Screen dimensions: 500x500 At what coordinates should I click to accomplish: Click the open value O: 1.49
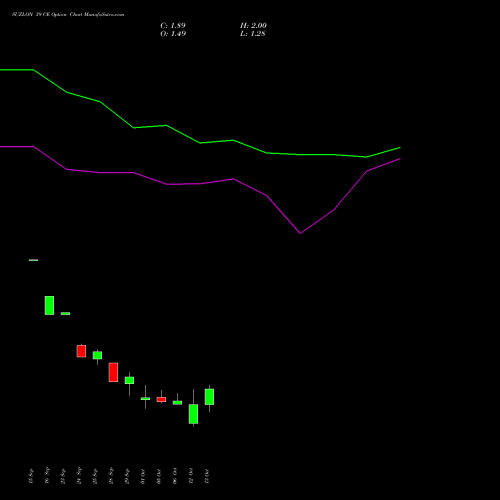click(173, 34)
